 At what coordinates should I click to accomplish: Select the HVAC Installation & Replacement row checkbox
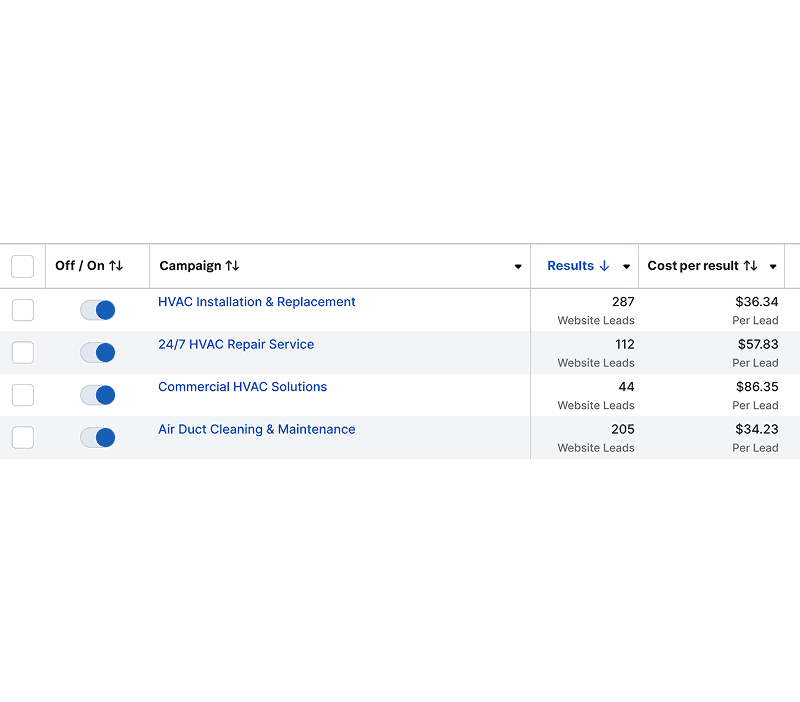click(x=23, y=310)
